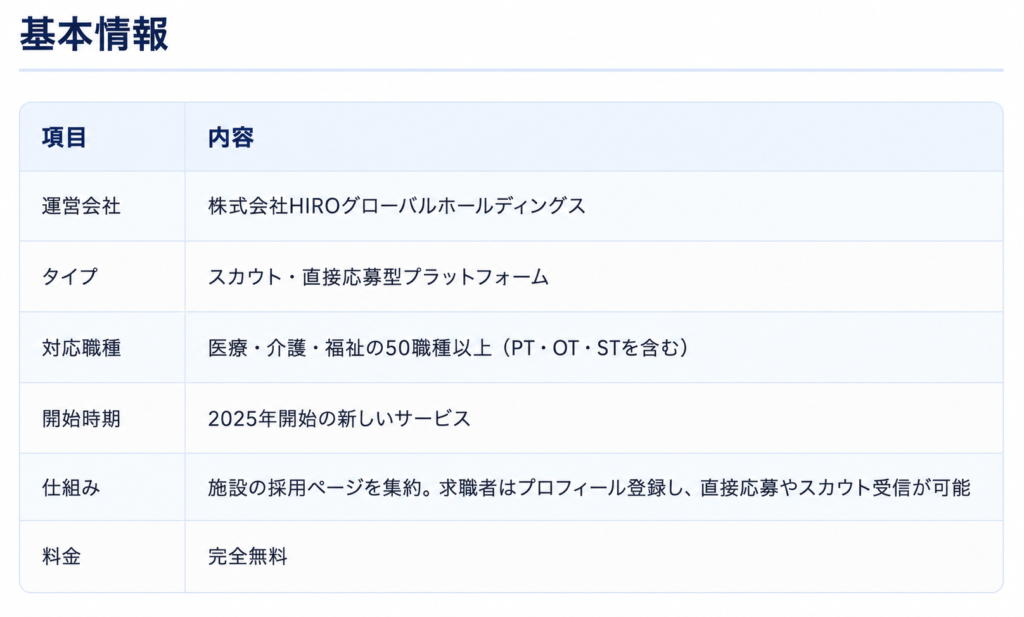Click the horizontal divider under 基本情報
The image size is (1024, 617).
click(511, 70)
